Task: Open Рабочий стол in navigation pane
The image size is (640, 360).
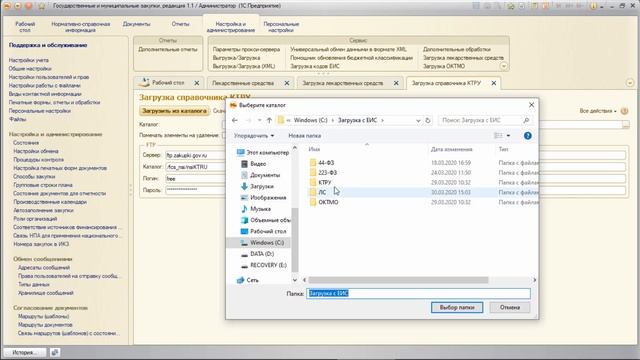Action: click(x=268, y=231)
